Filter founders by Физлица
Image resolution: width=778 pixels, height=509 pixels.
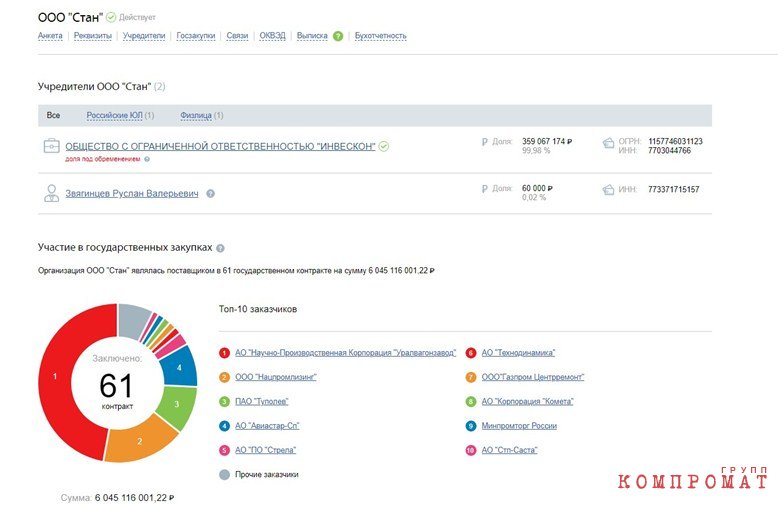(196, 115)
